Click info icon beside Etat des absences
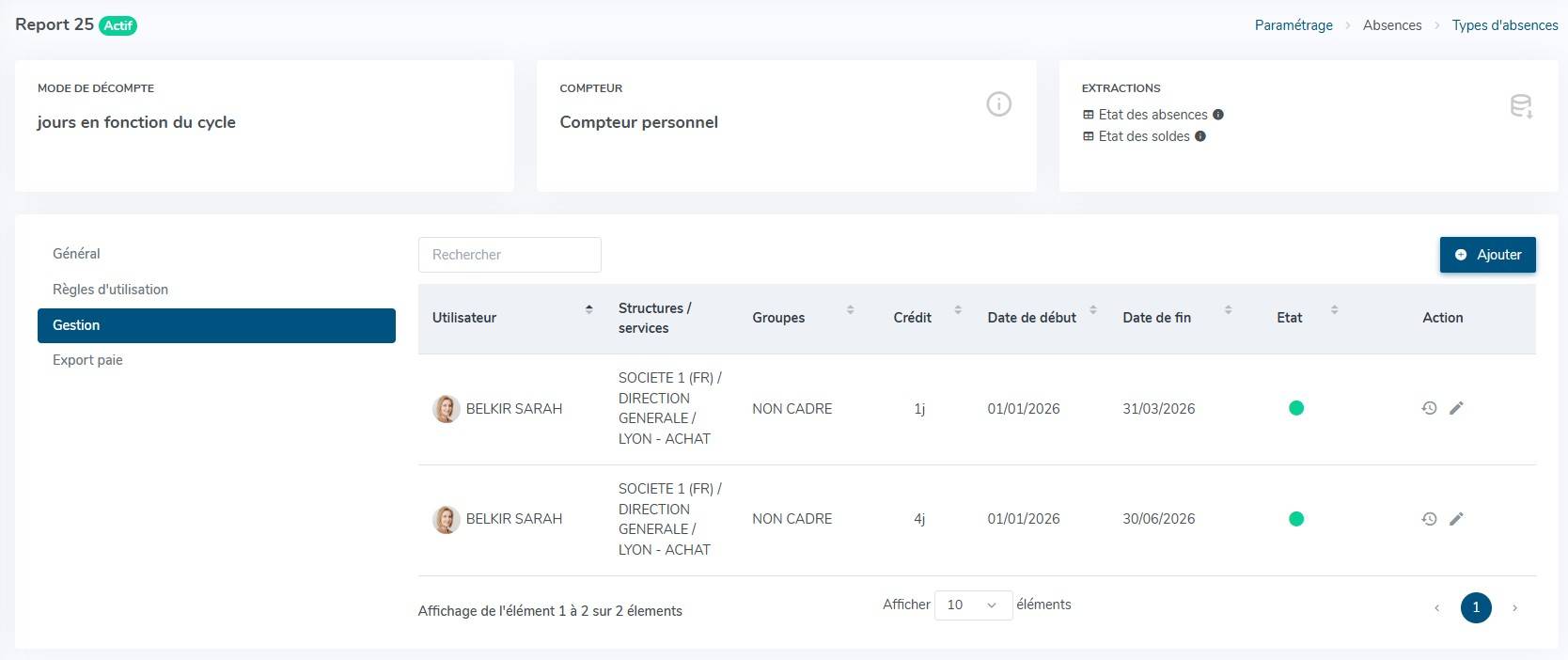The width and height of the screenshot is (1568, 660). click(1218, 115)
